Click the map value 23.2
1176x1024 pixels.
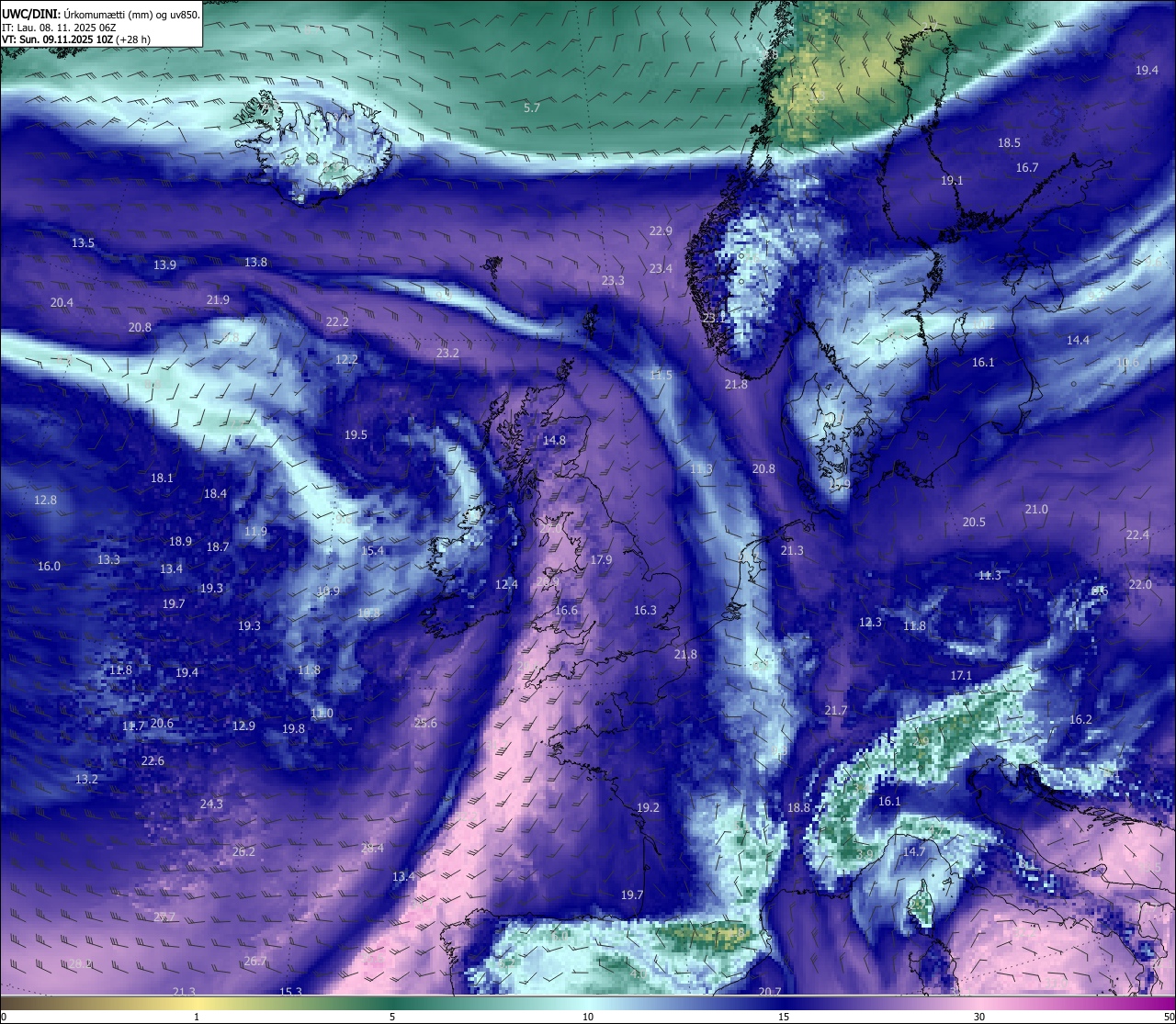point(447,354)
